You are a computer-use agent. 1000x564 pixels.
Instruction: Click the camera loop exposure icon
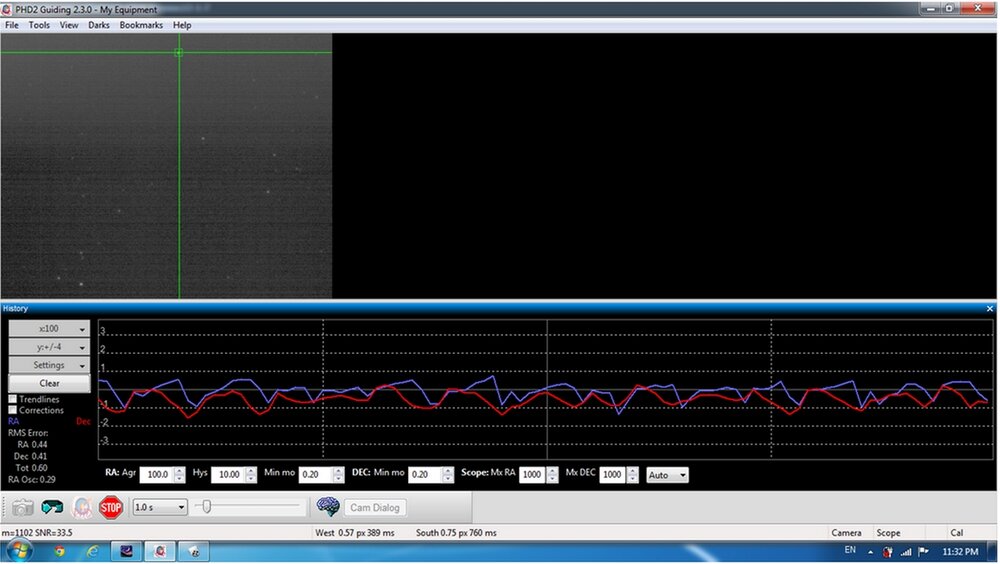pyautogui.click(x=22, y=508)
